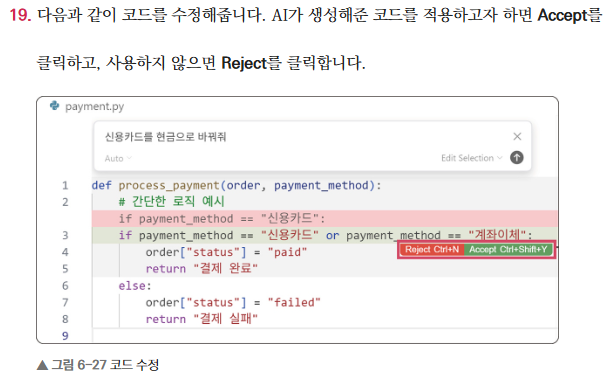The height and width of the screenshot is (380, 610).
Task: Click line number 8 in the gutter
Action: coord(65,319)
